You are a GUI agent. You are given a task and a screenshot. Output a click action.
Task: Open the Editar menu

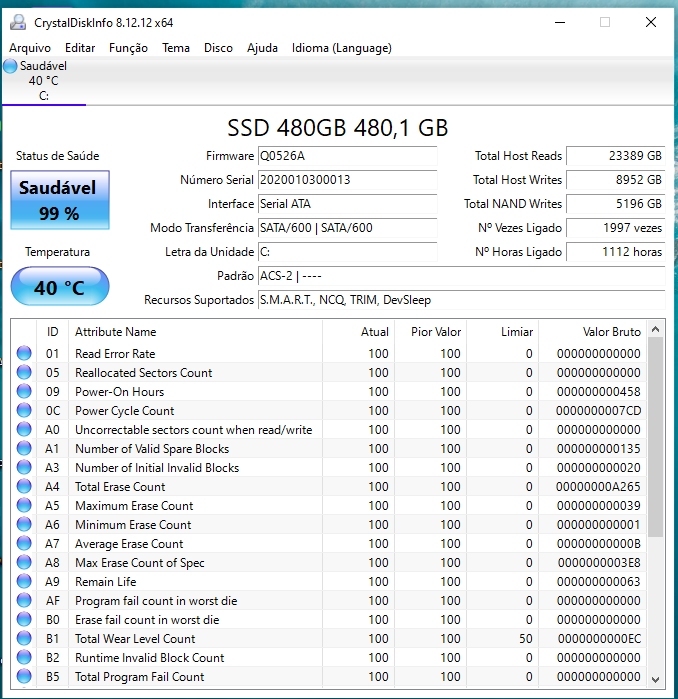pyautogui.click(x=80, y=48)
